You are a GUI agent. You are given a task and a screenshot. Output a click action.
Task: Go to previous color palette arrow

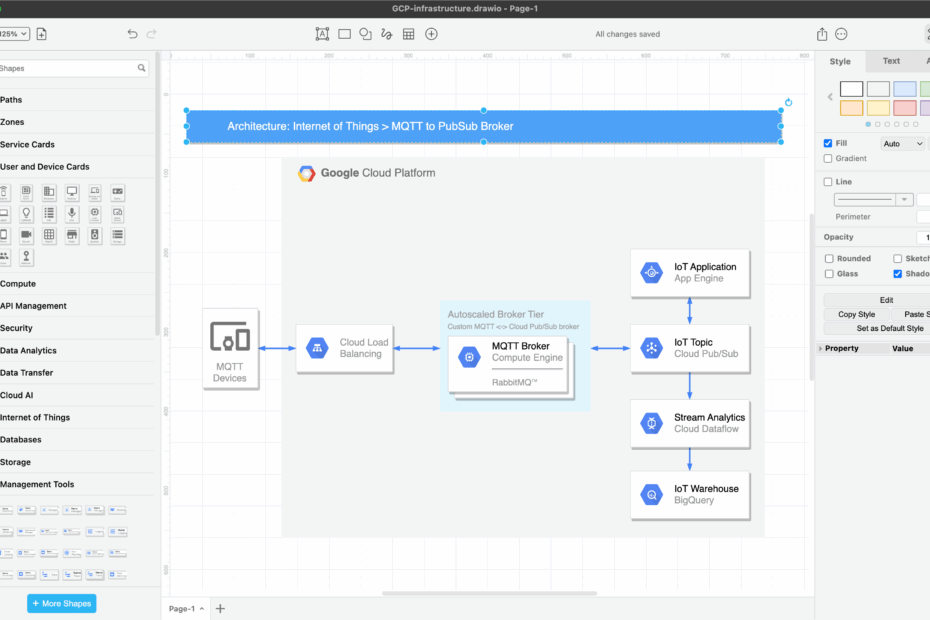830,97
